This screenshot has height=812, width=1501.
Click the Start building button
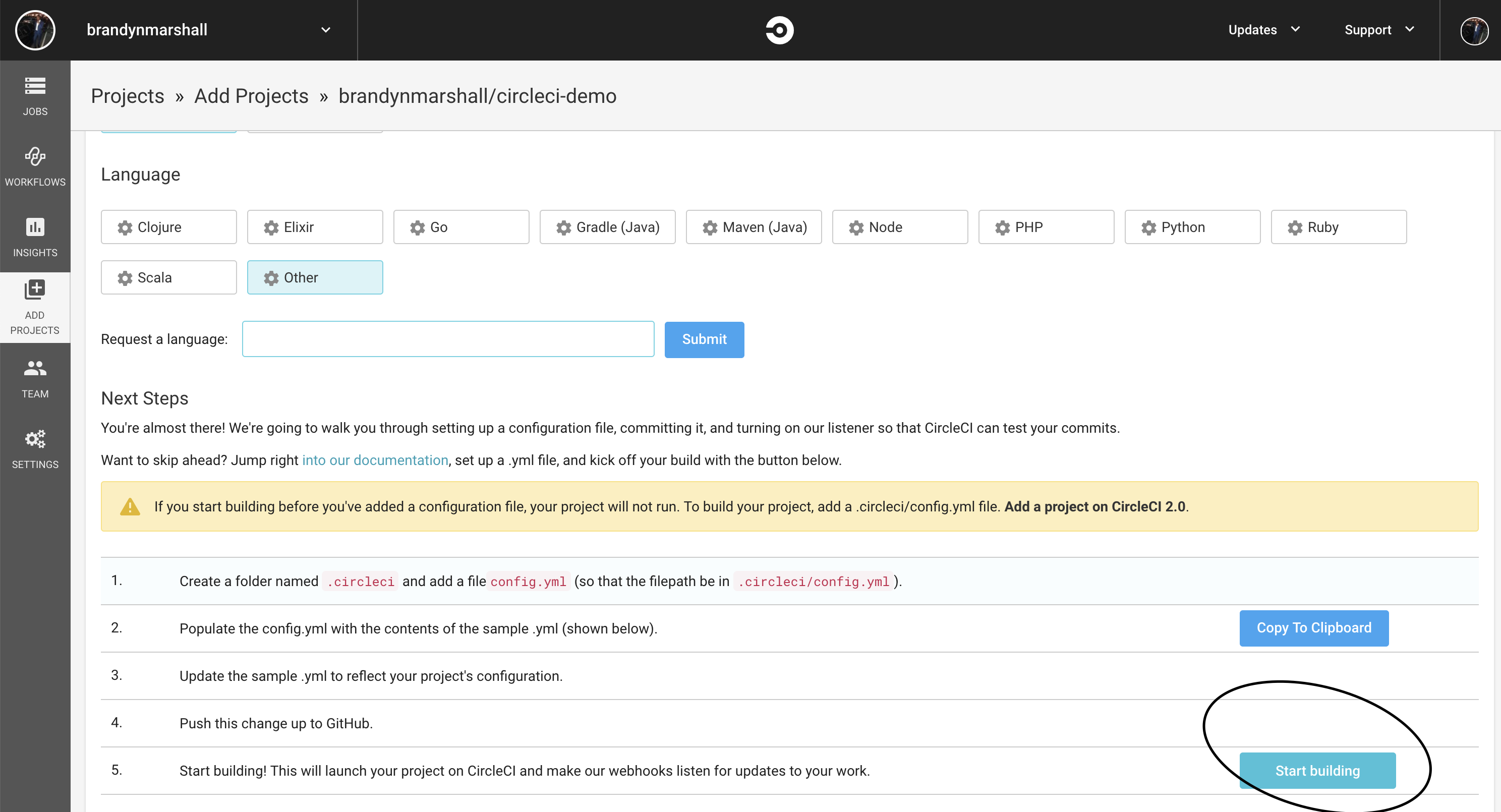click(x=1317, y=771)
